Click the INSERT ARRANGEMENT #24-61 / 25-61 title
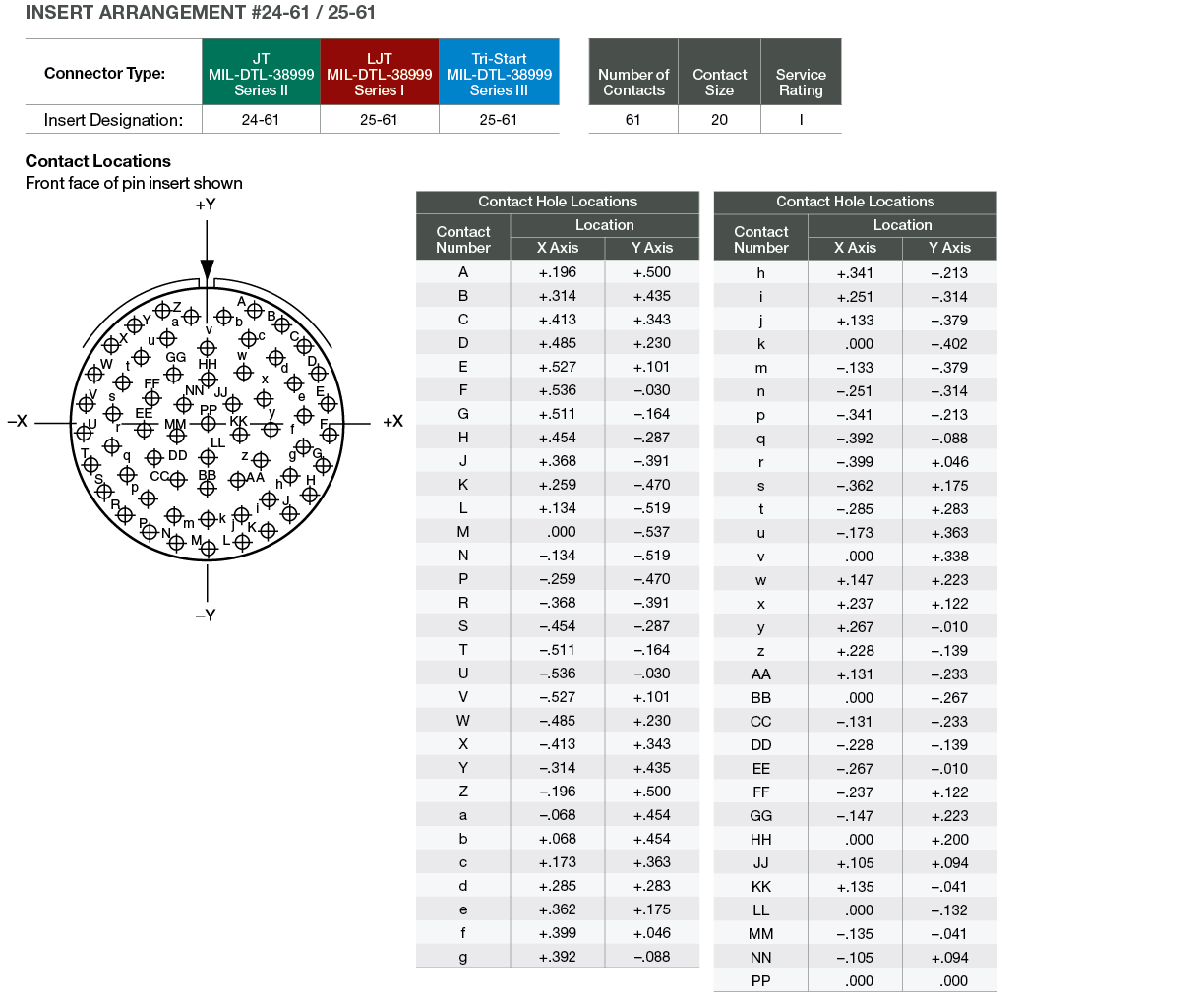Image resolution: width=1204 pixels, height=997 pixels. coord(201,13)
